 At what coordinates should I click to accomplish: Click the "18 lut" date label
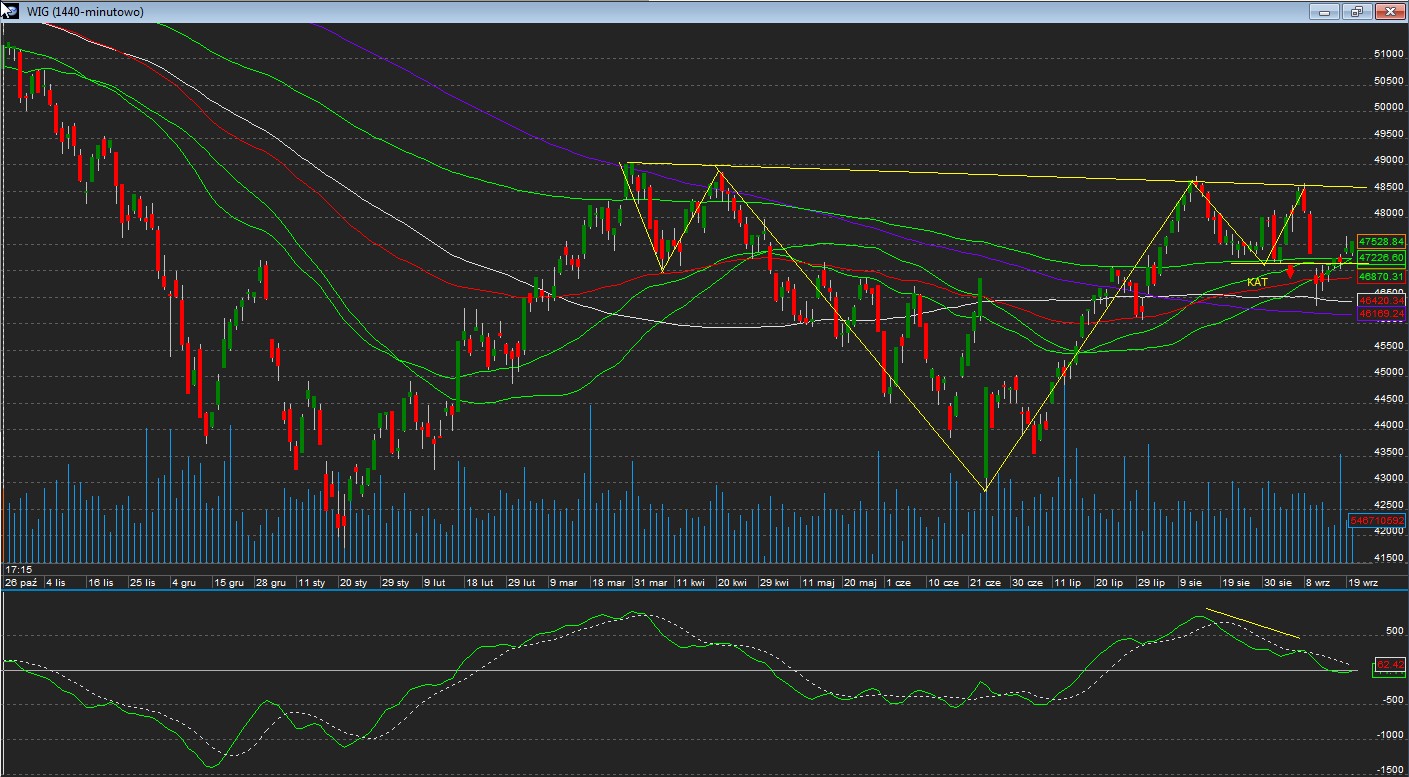480,581
